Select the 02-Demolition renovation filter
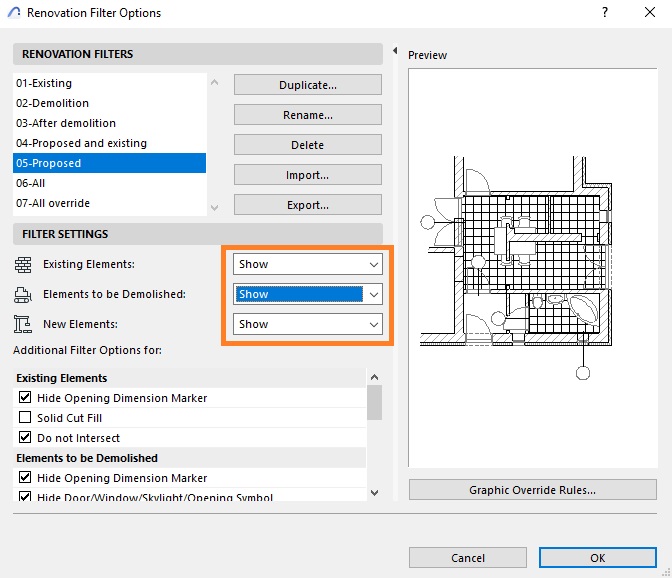The image size is (672, 578). 109,103
